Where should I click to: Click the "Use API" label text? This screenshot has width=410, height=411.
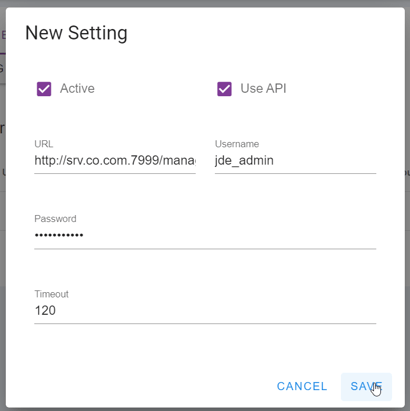point(263,89)
